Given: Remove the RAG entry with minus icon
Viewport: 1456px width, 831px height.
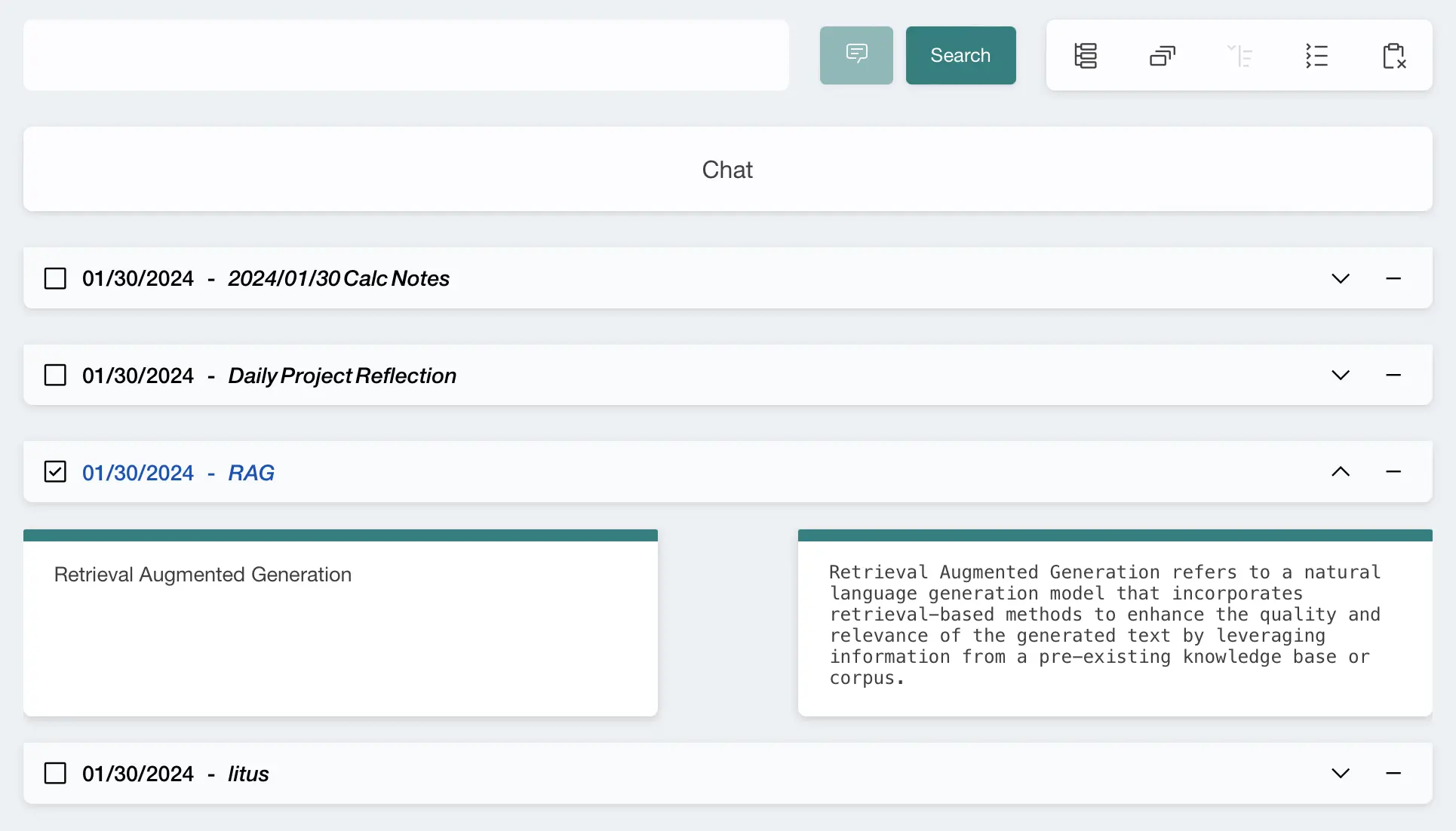Looking at the screenshot, I should tap(1393, 471).
